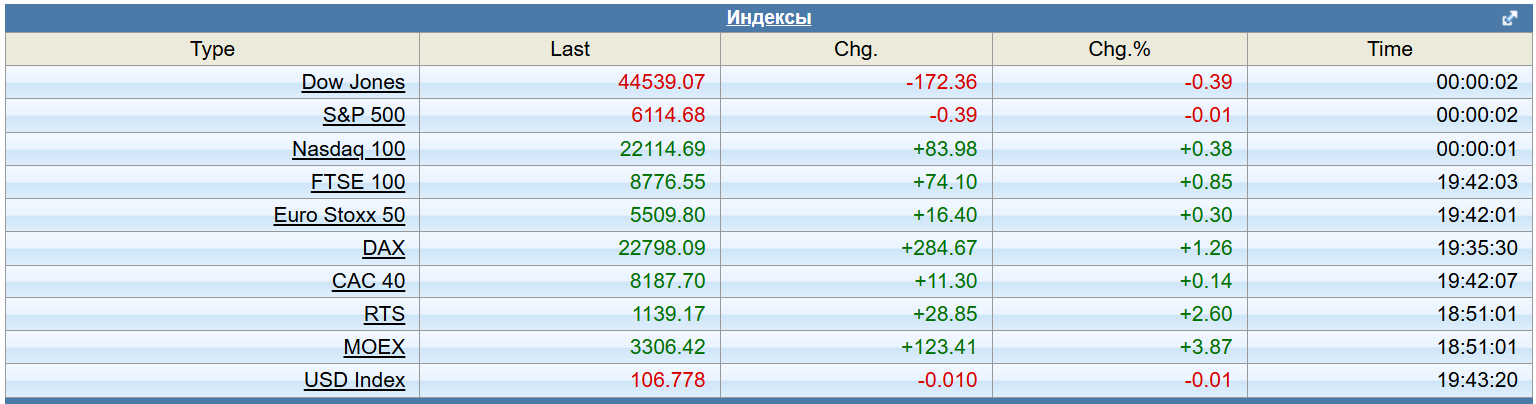Open the DAX index link

click(x=384, y=248)
